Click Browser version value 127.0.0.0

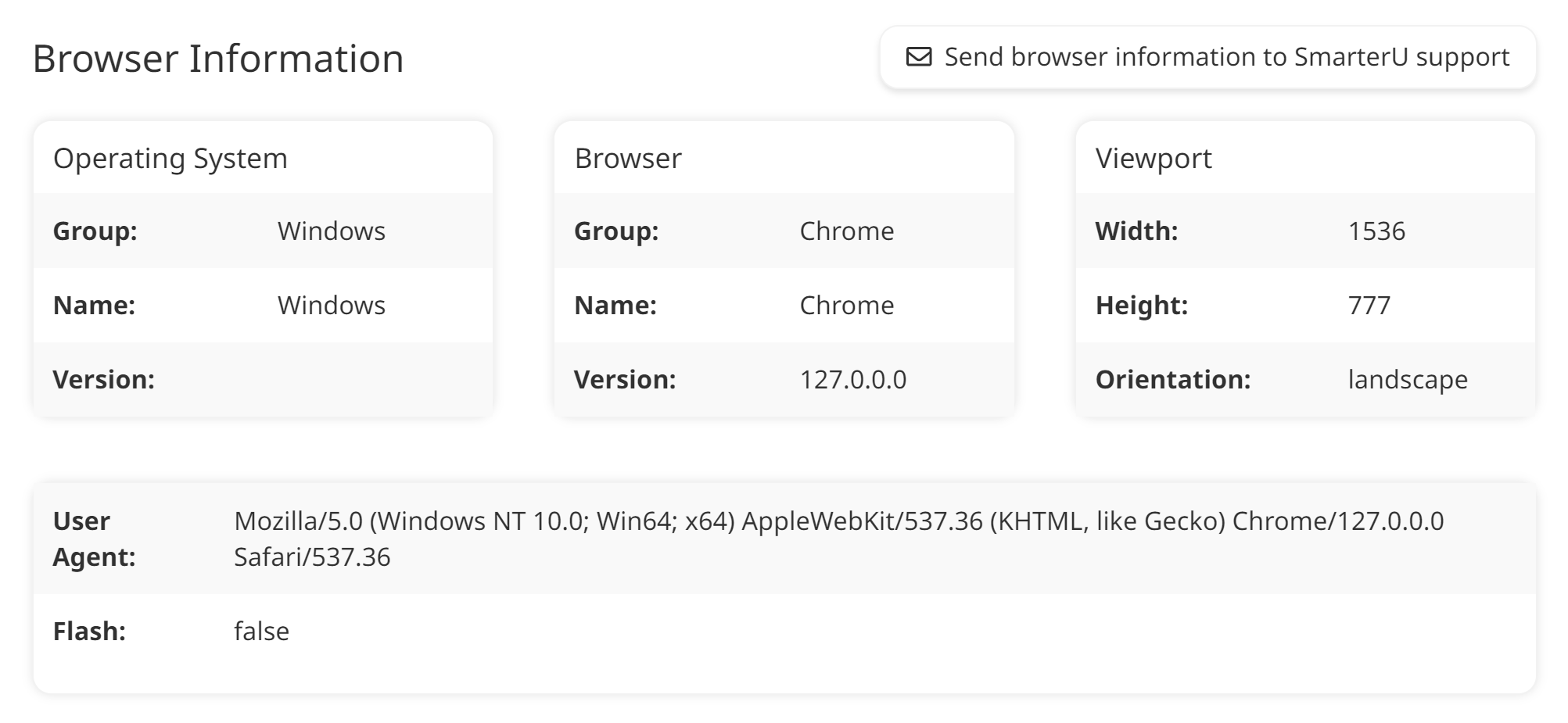[x=853, y=380]
